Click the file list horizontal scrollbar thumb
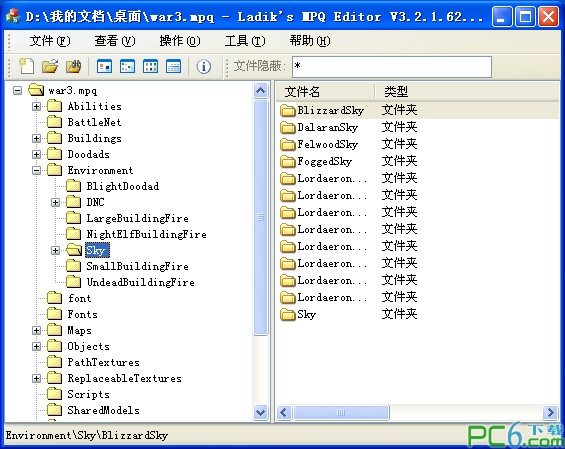The height and width of the screenshot is (449, 565). click(341, 412)
